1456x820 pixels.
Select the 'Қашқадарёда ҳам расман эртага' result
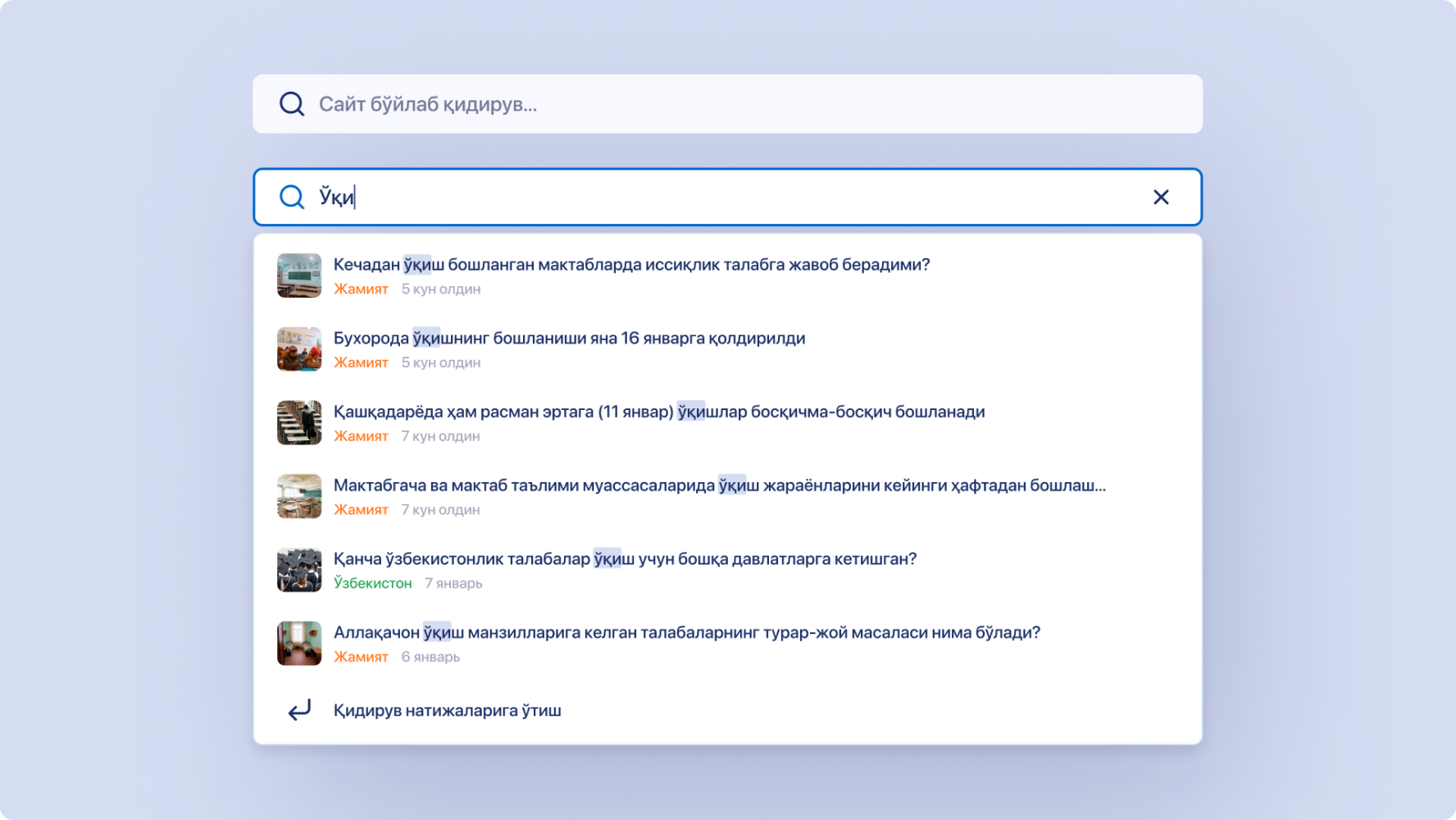pyautogui.click(x=659, y=412)
